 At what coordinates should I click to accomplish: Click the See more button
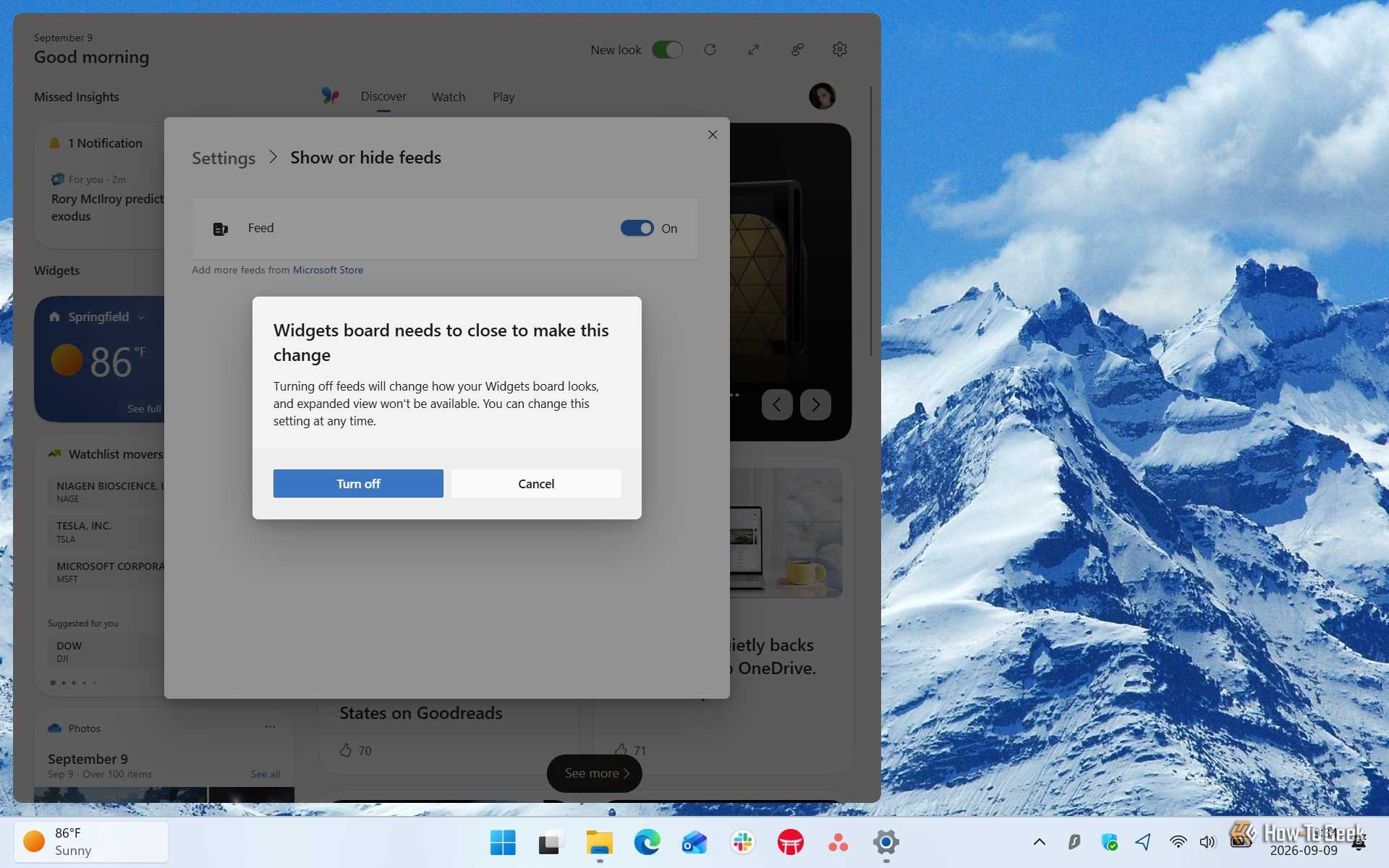pyautogui.click(x=595, y=773)
